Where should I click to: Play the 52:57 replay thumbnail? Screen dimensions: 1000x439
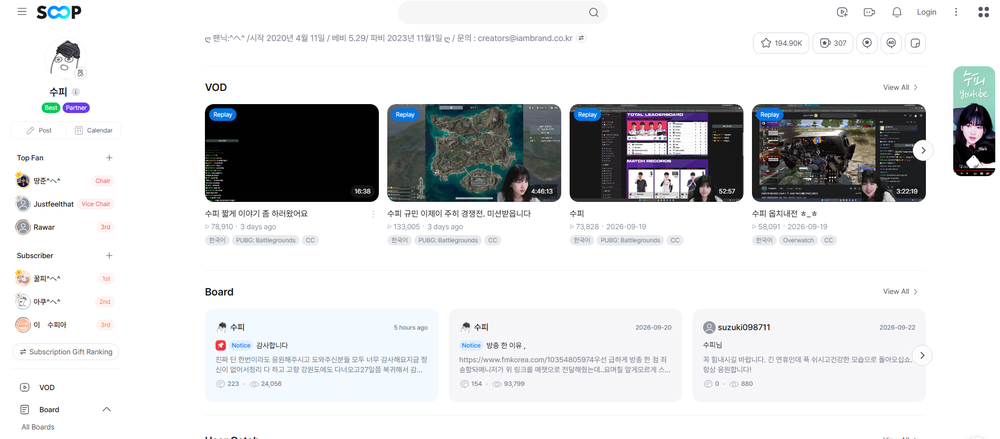[x=656, y=153]
